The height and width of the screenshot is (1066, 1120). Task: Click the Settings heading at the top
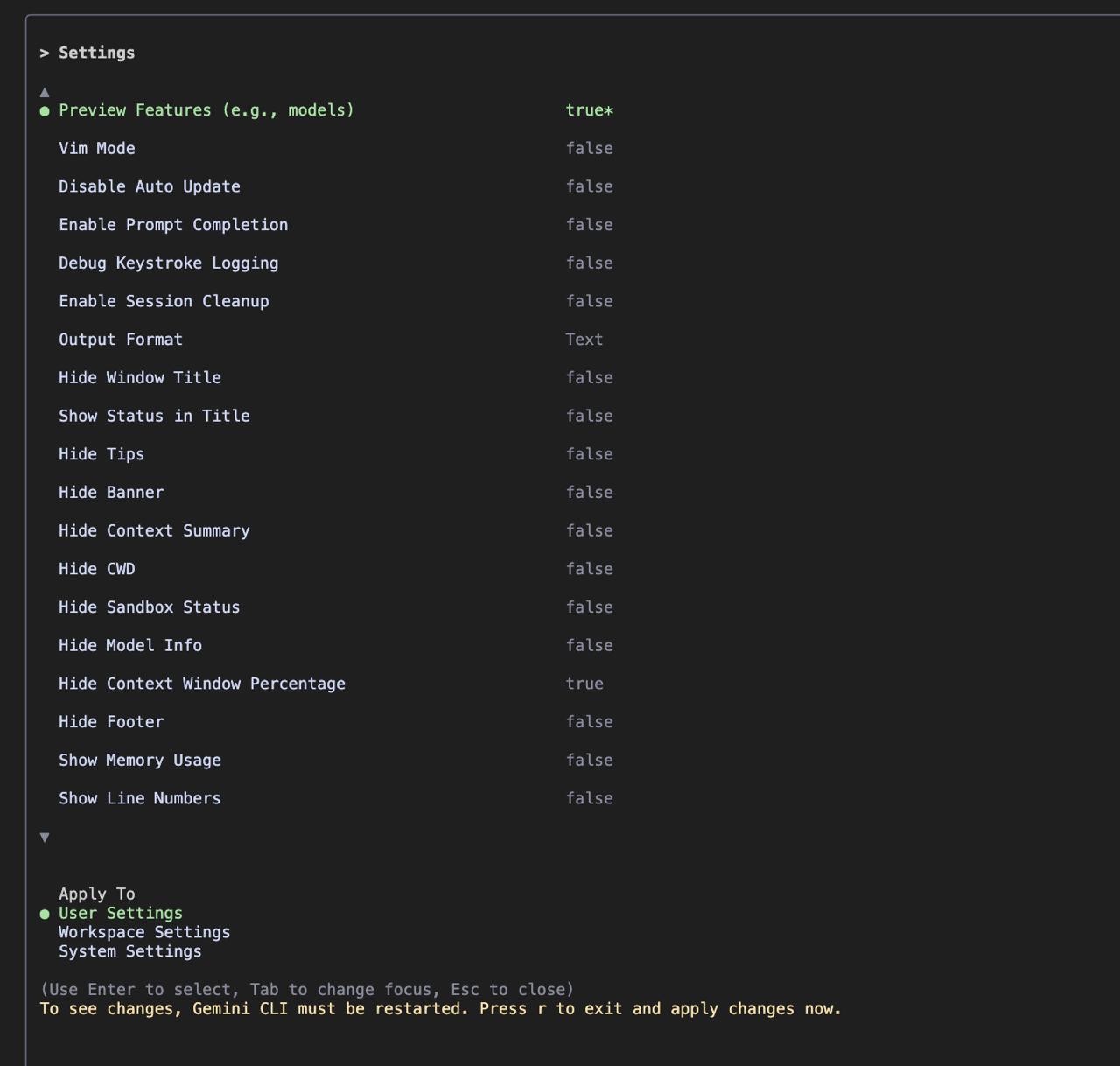[x=97, y=53]
